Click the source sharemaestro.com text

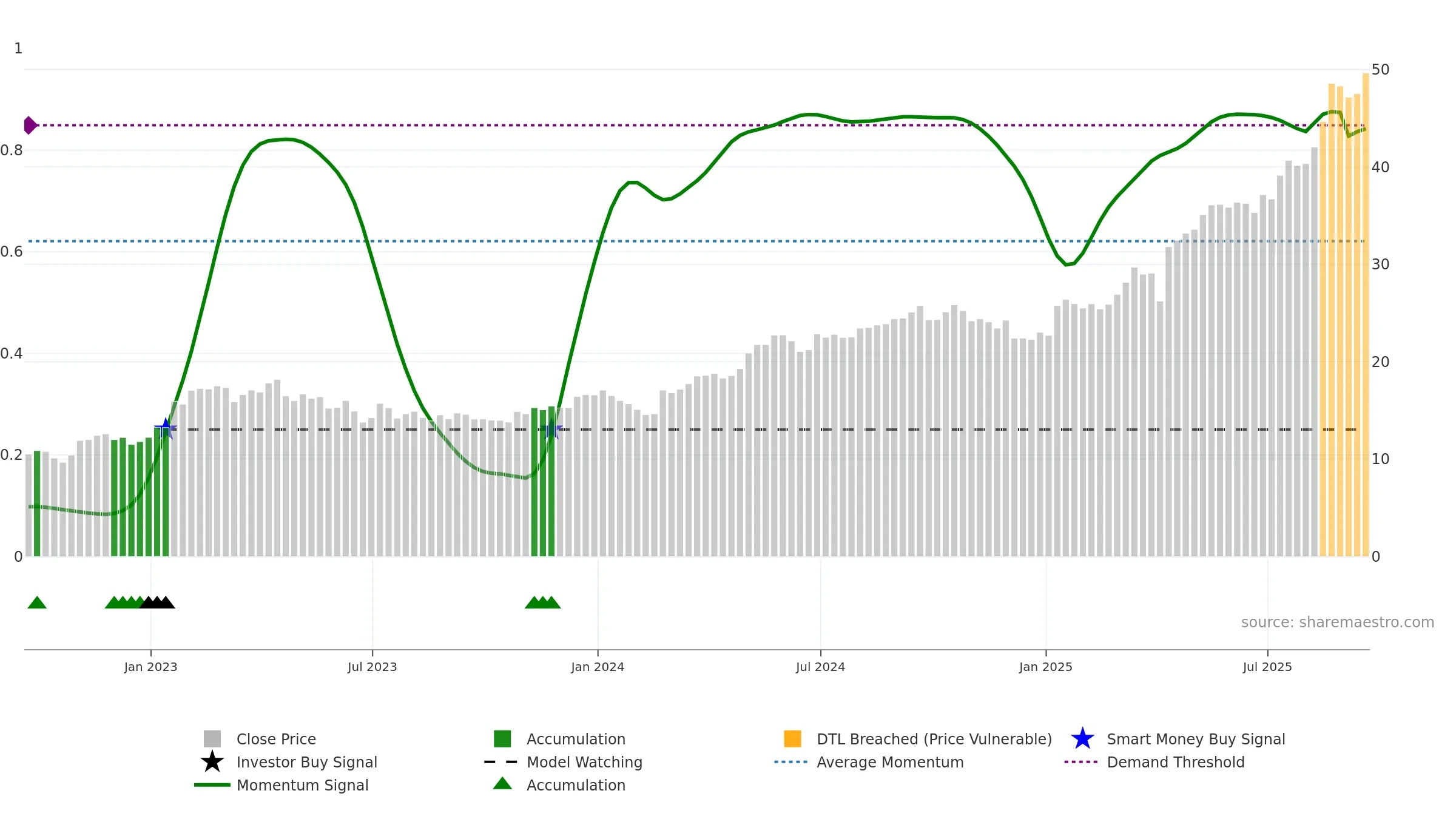pyautogui.click(x=1337, y=622)
